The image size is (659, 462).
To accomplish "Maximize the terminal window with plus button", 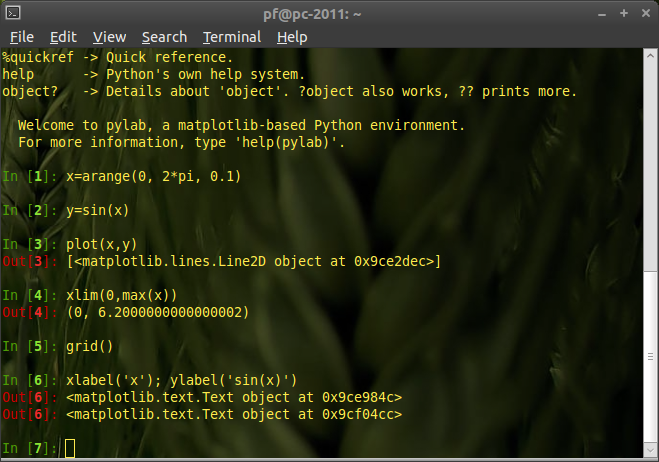I will coord(624,13).
